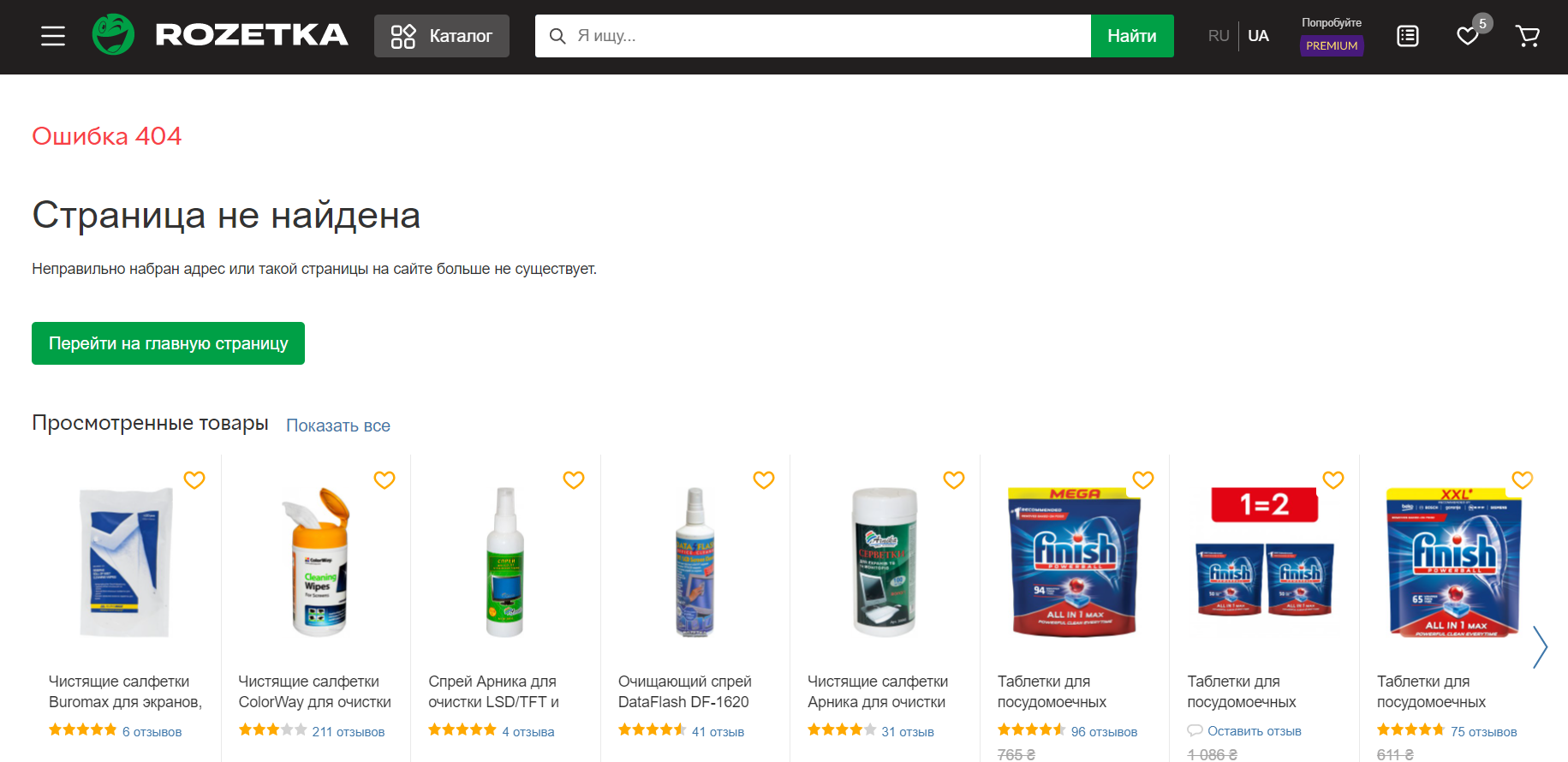The image size is (1568, 762).
Task: Open the Показать все link
Action: tap(338, 426)
